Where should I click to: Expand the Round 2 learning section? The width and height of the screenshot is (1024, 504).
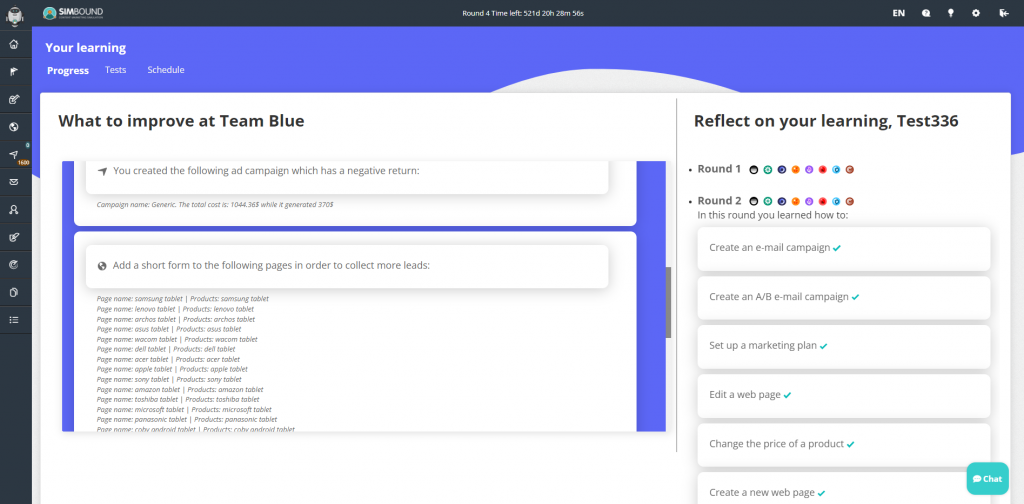[x=719, y=201]
